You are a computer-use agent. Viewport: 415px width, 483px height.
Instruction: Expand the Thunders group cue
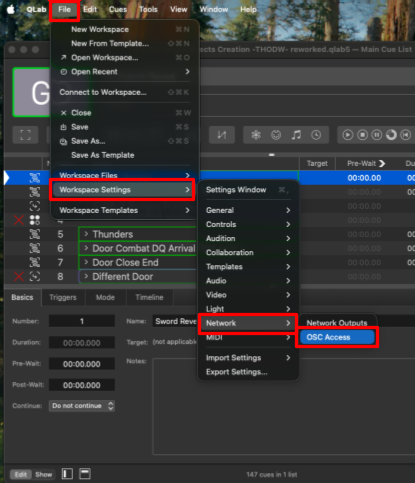(x=86, y=234)
